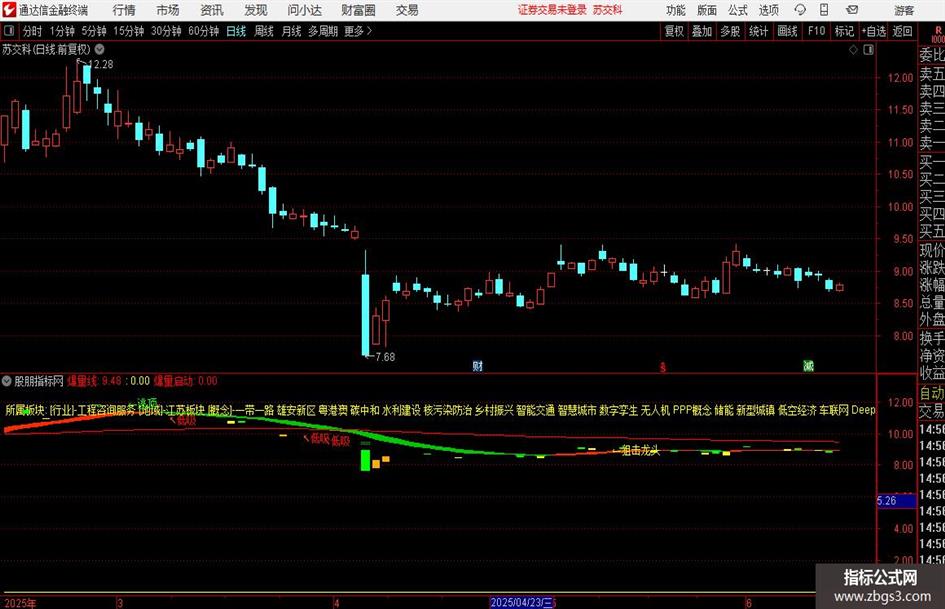Click the 通达信金融终端 title text

coord(53,10)
